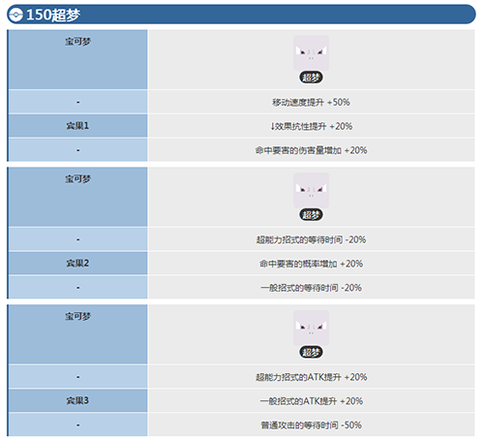
Task: Click the Mewtwo face image in nest 2
Action: pos(311,190)
